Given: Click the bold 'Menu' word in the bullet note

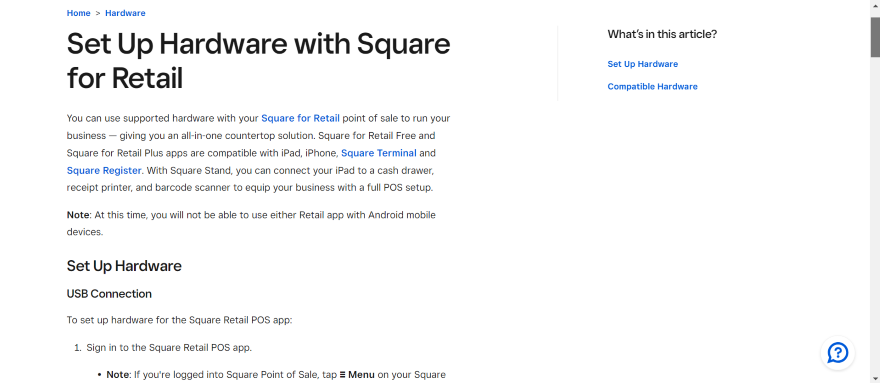Looking at the screenshot, I should [x=361, y=375].
